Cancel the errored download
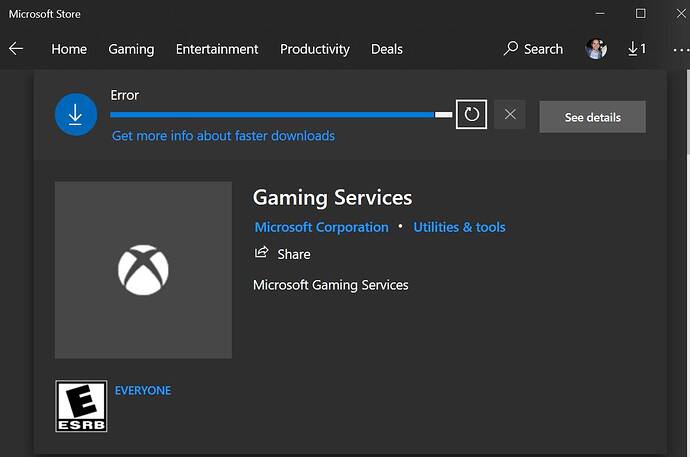Screen dimensions: 690x457 [x=510, y=114]
